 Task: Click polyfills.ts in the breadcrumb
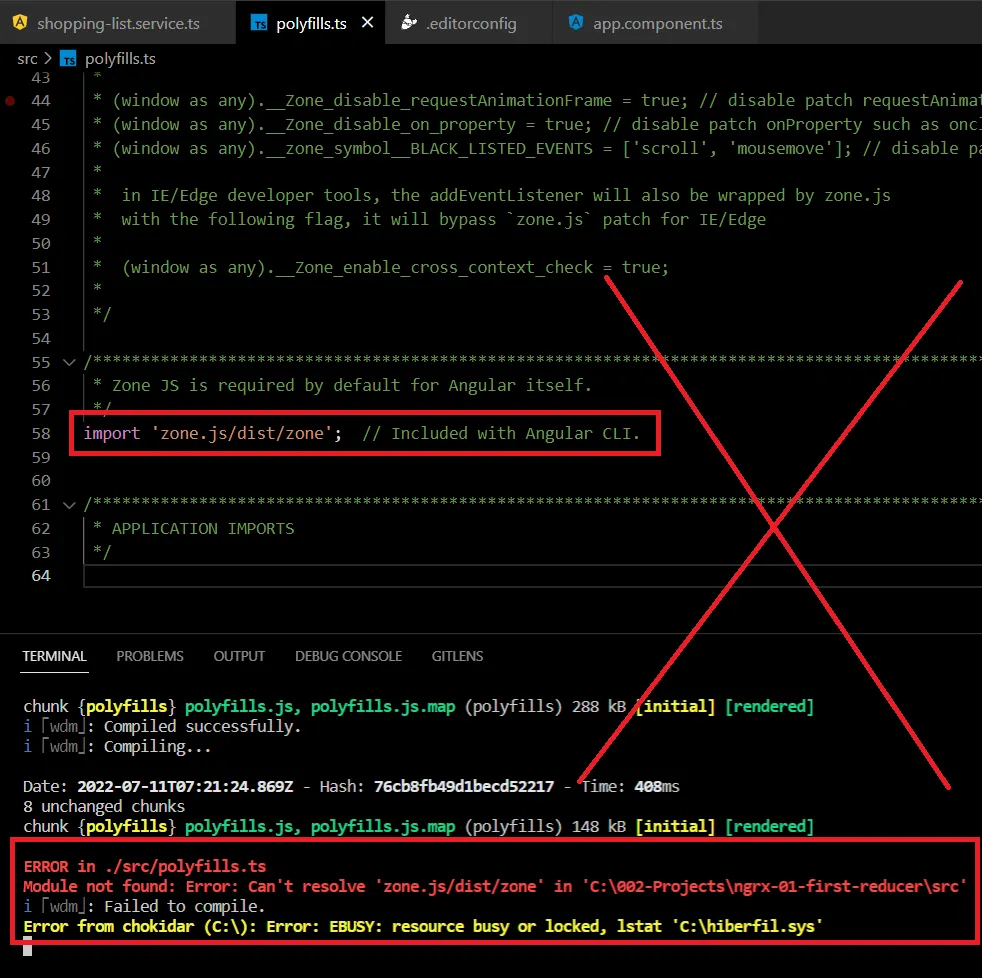(x=120, y=58)
